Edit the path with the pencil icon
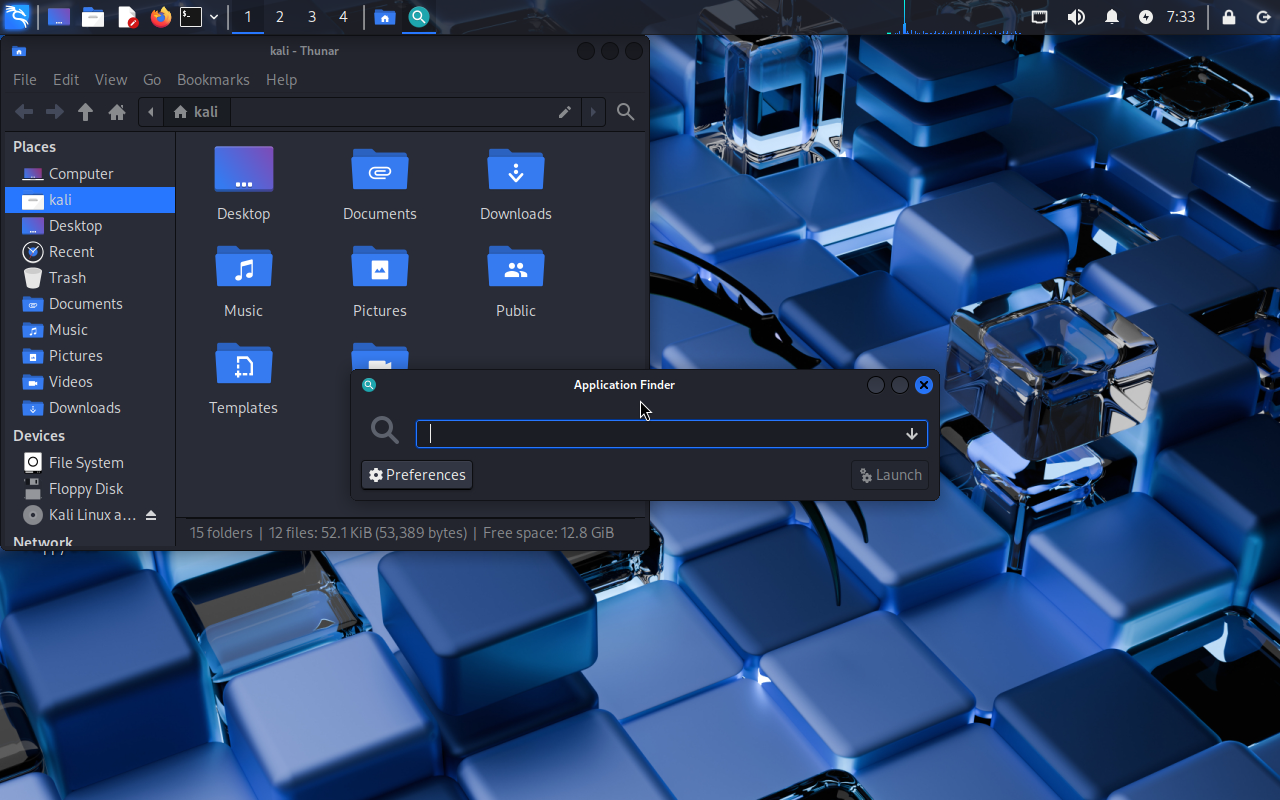The width and height of the screenshot is (1280, 800). click(x=565, y=112)
